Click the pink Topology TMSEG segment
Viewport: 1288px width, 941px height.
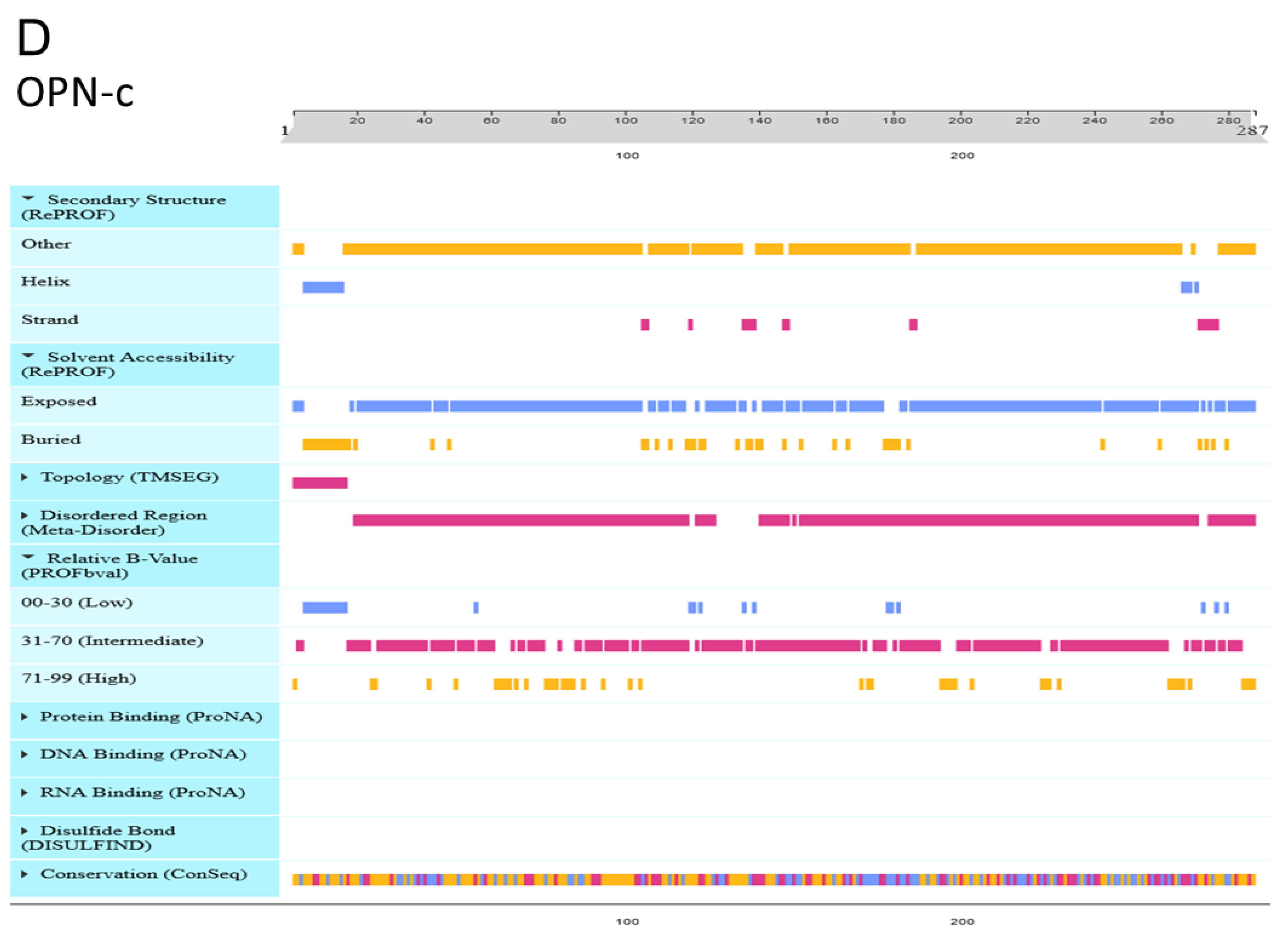(x=320, y=483)
